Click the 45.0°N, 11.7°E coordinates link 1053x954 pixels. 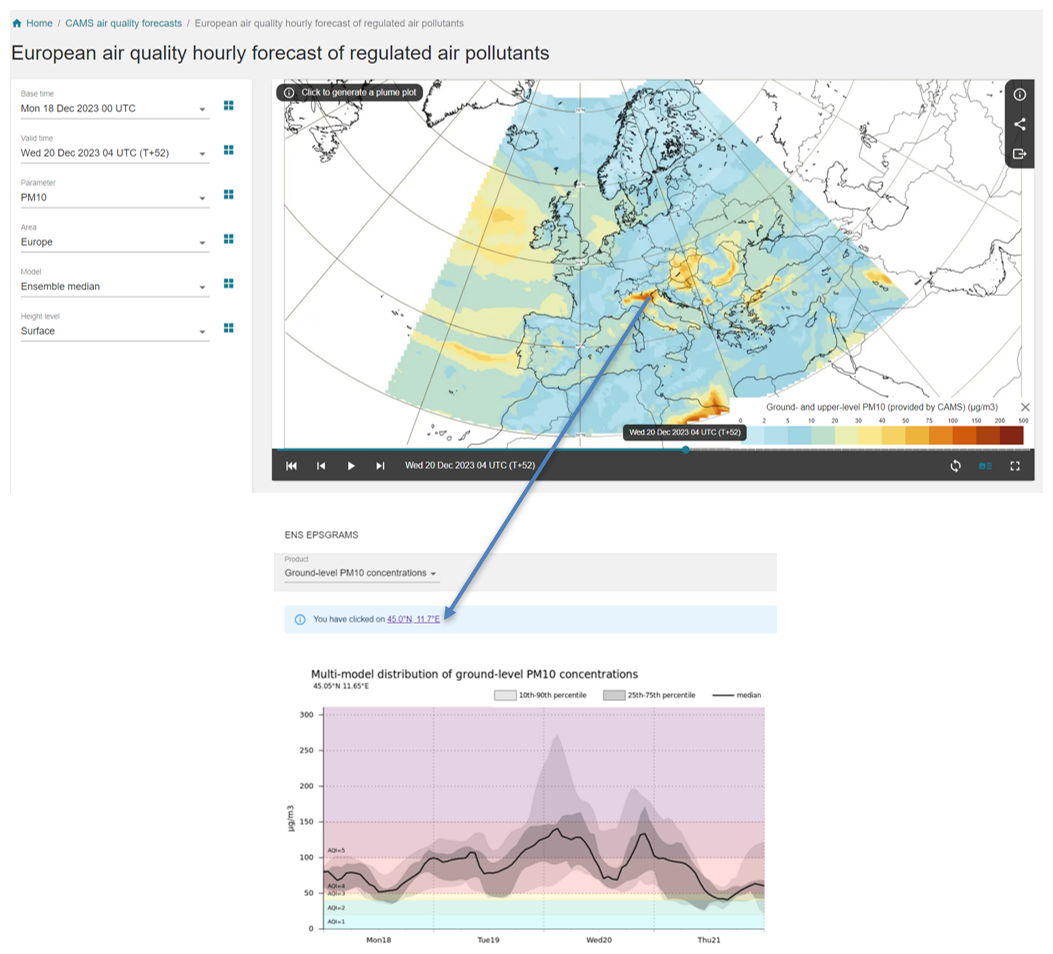(420, 620)
